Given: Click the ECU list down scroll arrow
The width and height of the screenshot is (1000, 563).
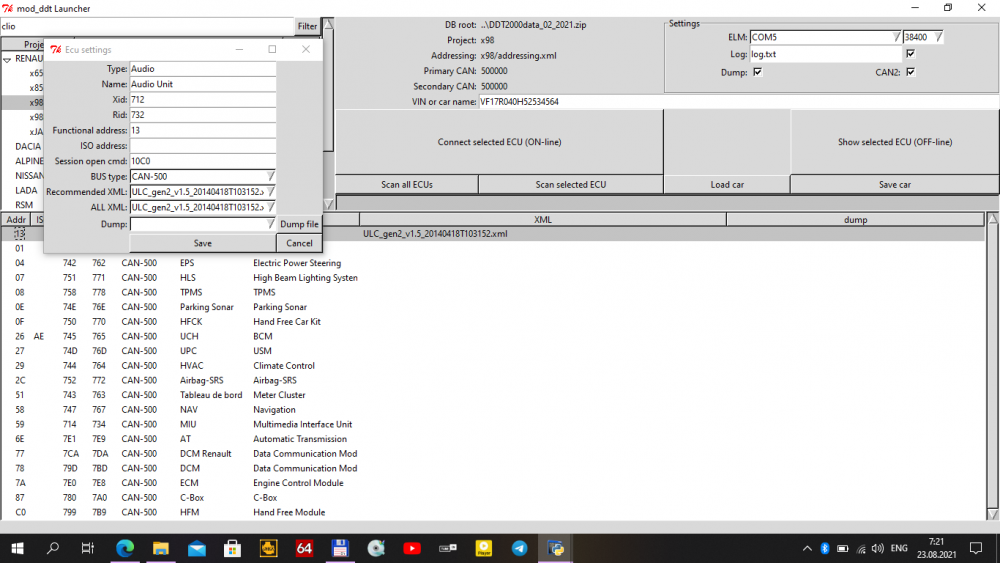Looking at the screenshot, I should 993,514.
